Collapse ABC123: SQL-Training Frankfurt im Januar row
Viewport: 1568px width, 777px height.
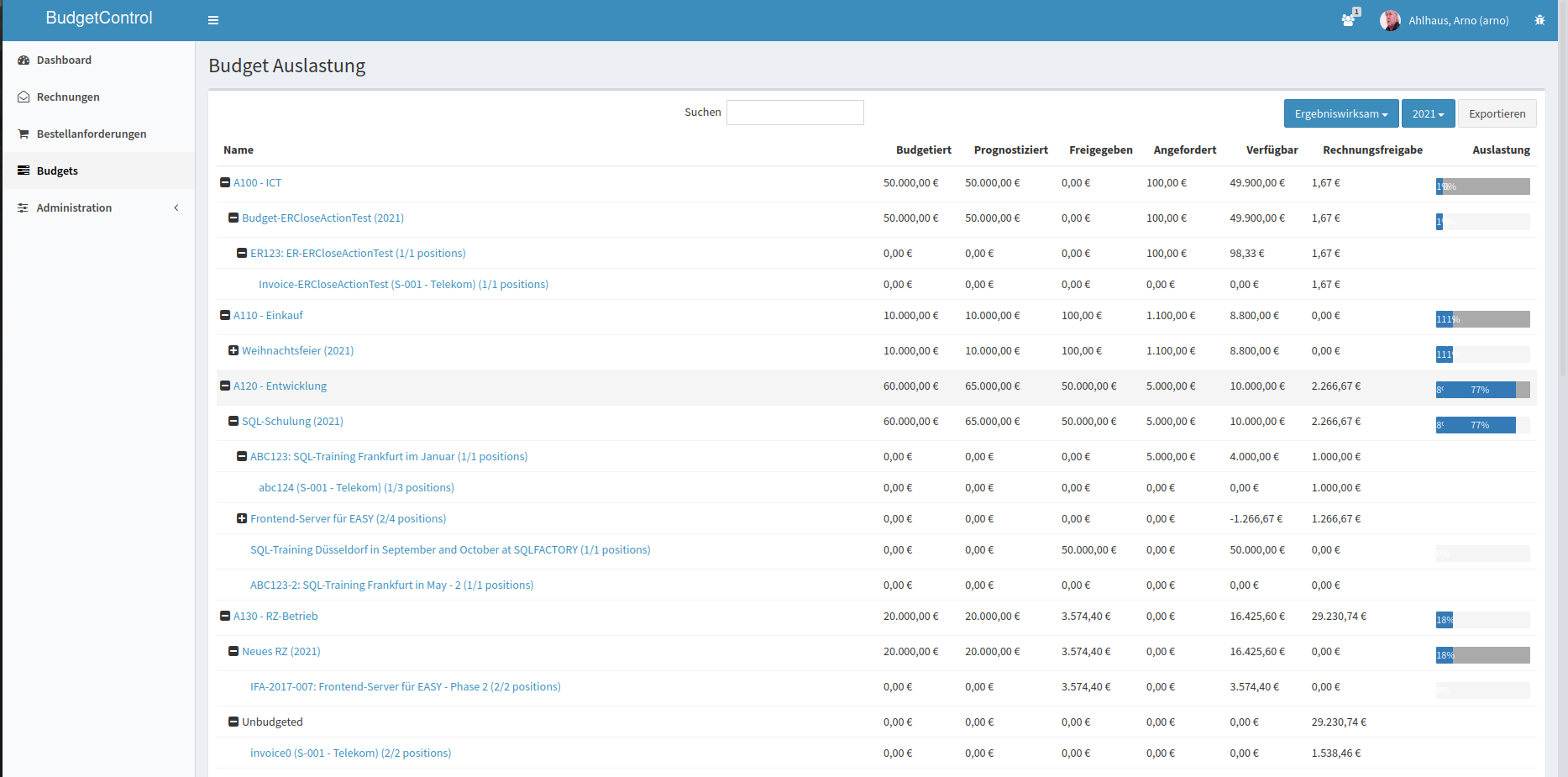click(x=242, y=456)
